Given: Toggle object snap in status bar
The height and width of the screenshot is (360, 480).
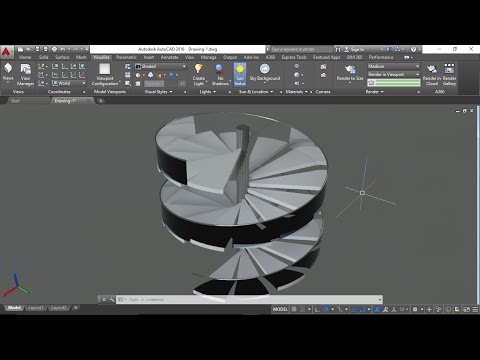Looking at the screenshot, I should pyautogui.click(x=362, y=309).
